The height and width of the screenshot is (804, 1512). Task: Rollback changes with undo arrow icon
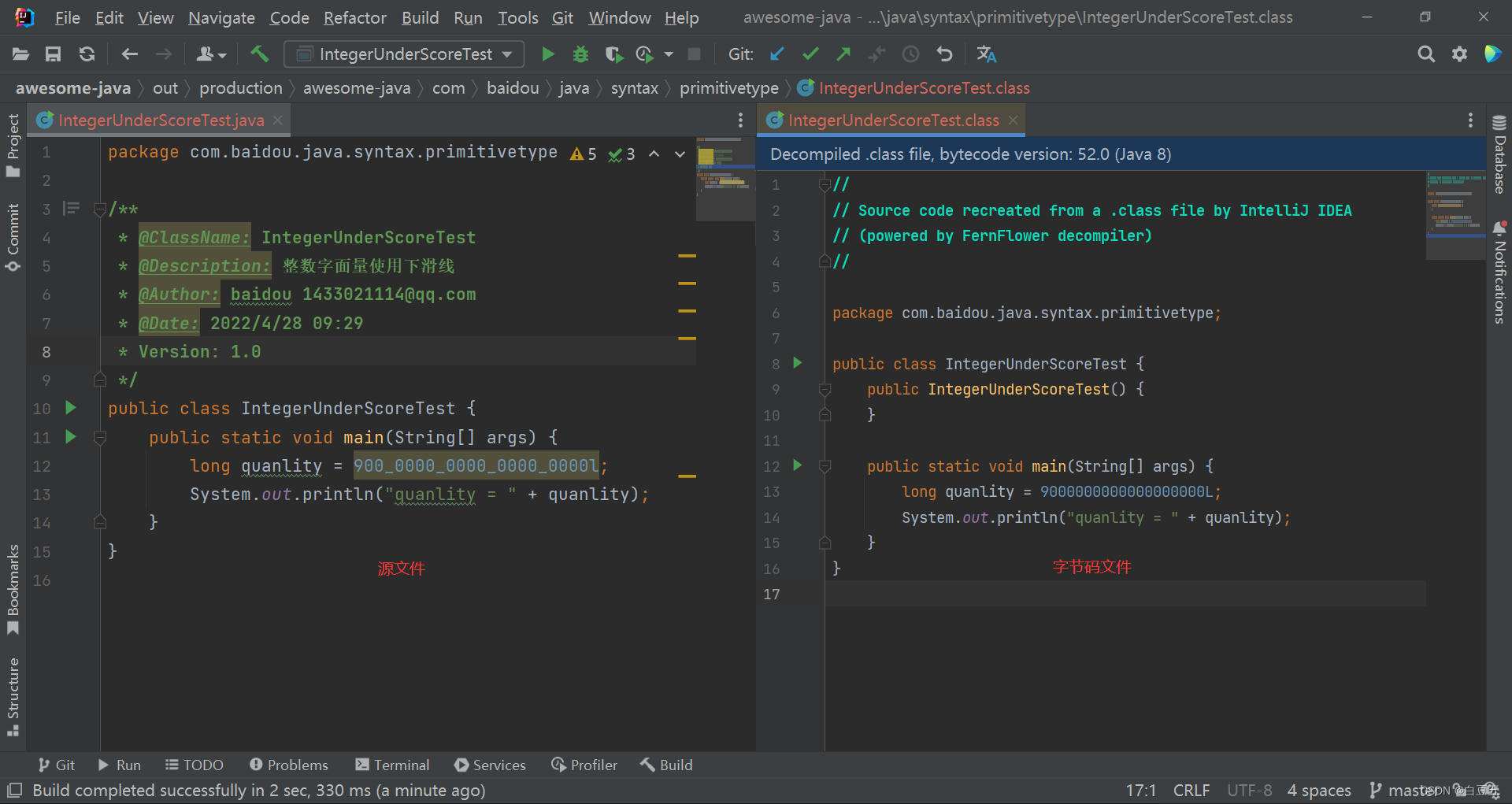tap(944, 54)
